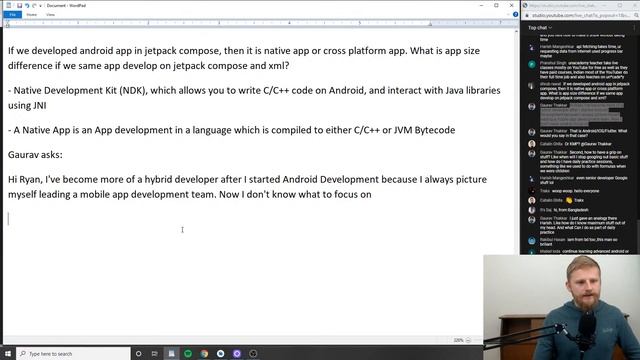
Task: Click the text 'Gaurav asks:' in document
Action: click(x=35, y=155)
